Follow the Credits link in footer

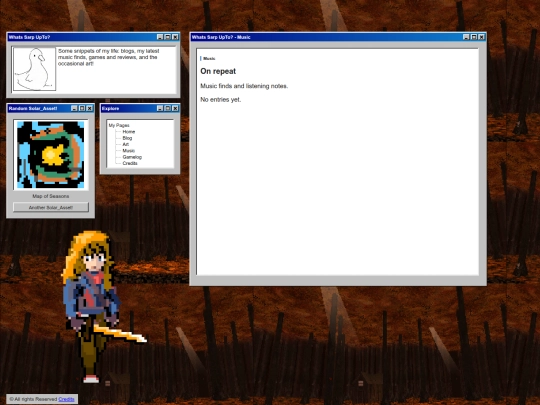click(x=66, y=399)
